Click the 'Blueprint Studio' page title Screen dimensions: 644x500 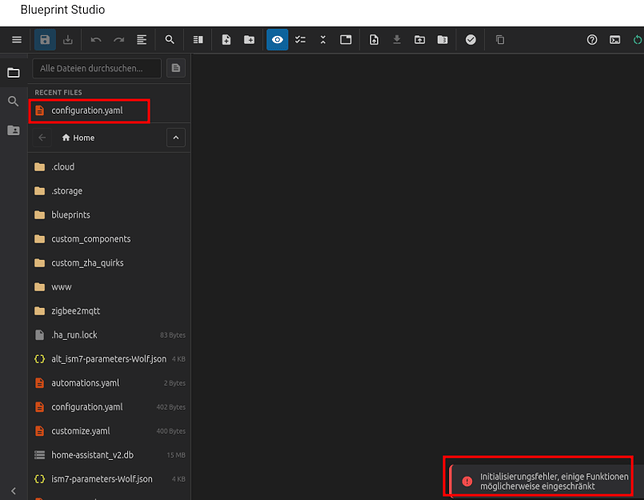[62, 10]
